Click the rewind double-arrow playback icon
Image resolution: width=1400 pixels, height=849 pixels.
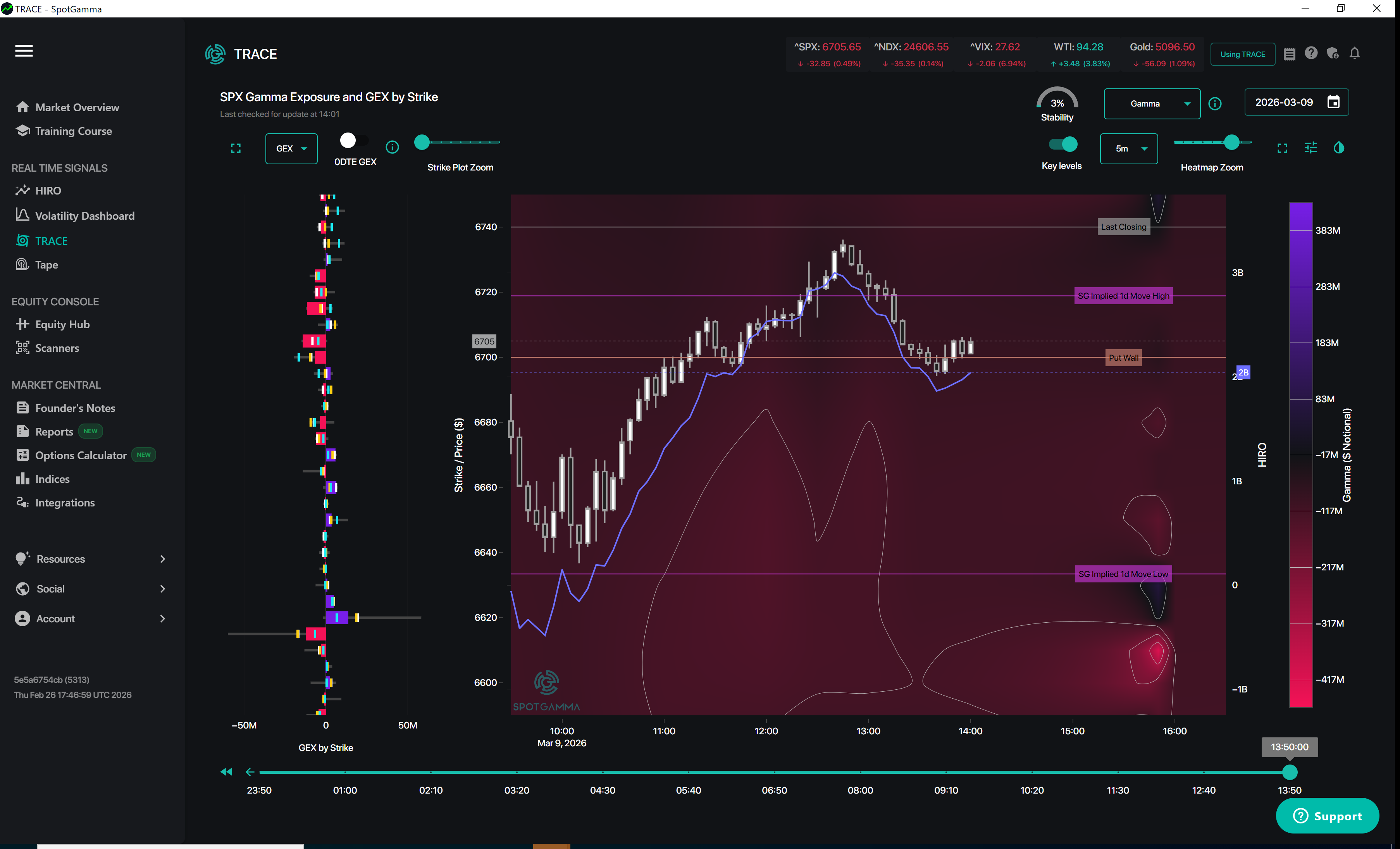pyautogui.click(x=226, y=772)
